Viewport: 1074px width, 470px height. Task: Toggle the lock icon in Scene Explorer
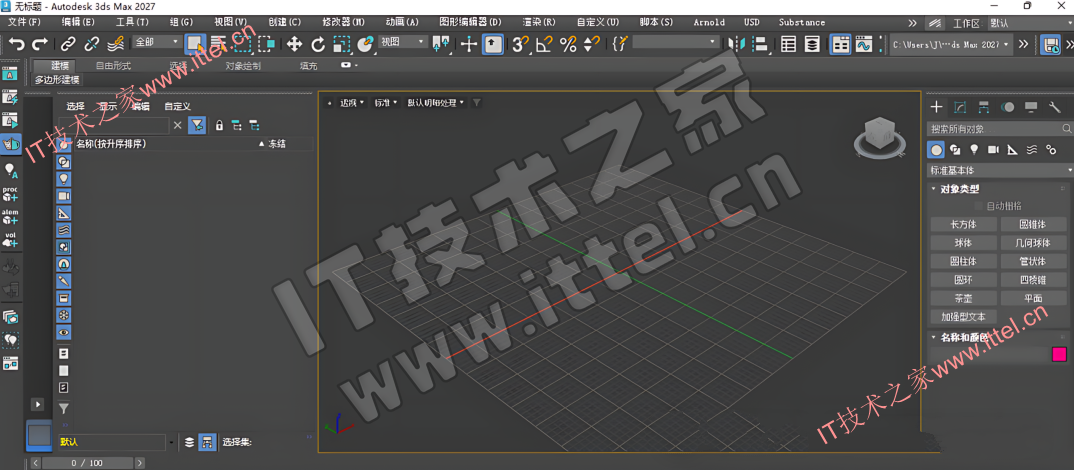pyautogui.click(x=219, y=125)
